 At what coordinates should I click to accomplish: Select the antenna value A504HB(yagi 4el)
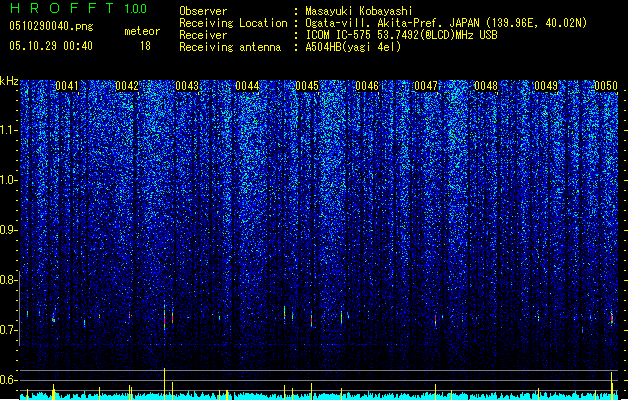click(x=353, y=47)
